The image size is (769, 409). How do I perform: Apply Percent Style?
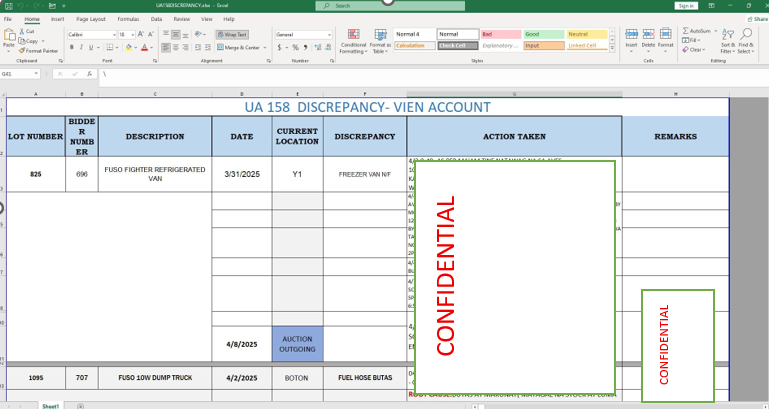(x=295, y=48)
